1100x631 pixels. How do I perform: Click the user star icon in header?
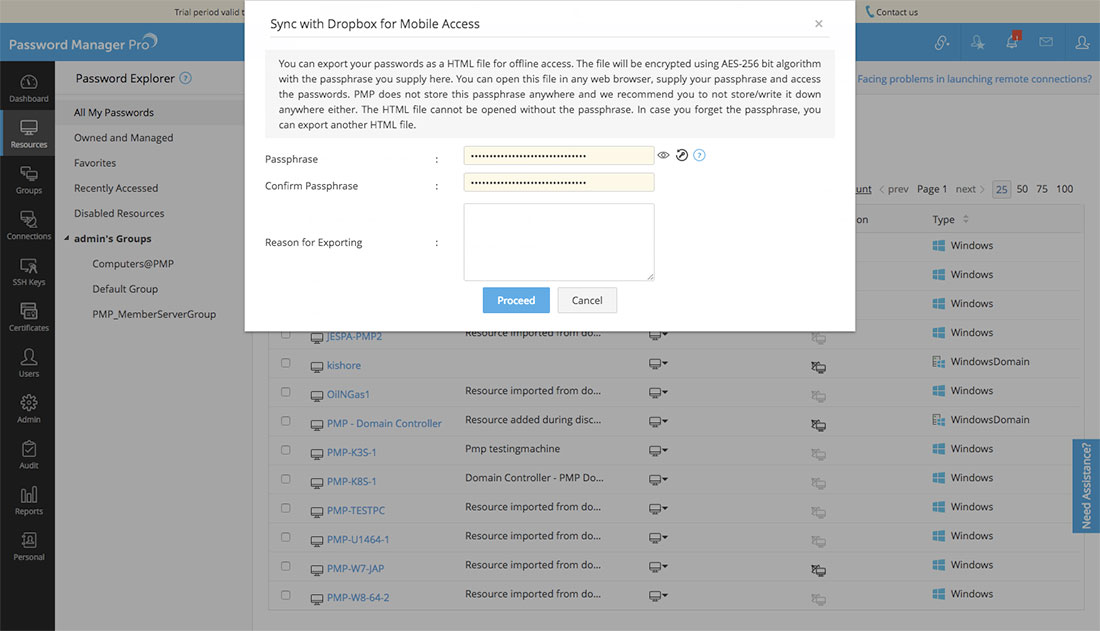[977, 43]
